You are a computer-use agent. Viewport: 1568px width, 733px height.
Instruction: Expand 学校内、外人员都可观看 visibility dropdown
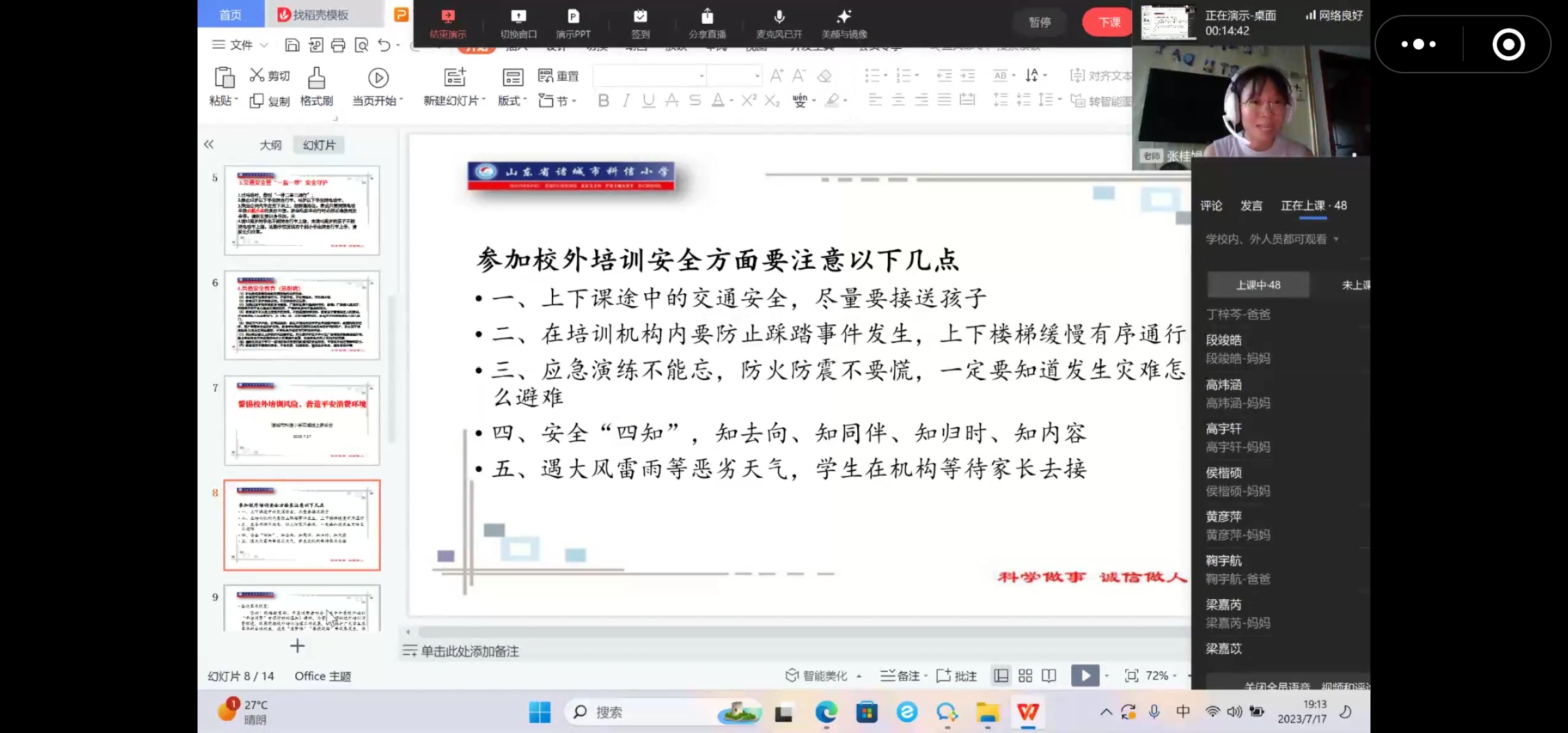(x=1272, y=239)
